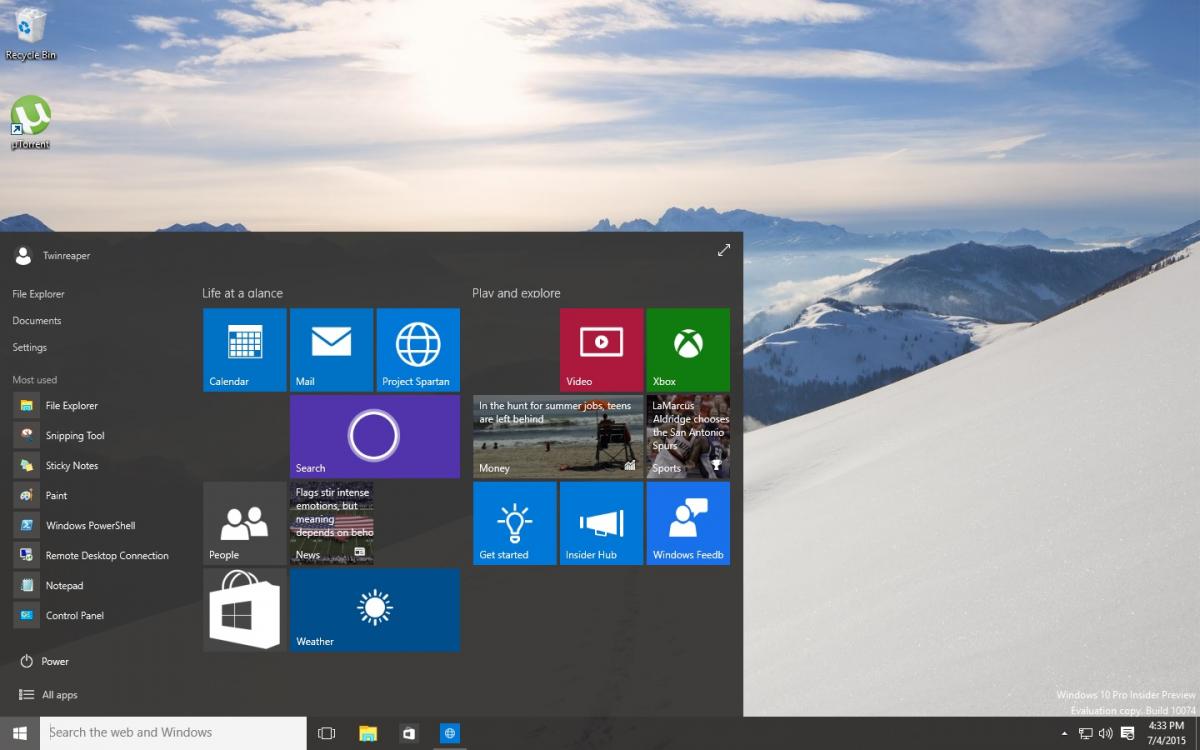The width and height of the screenshot is (1200, 750).
Task: Select Snipping Tool from Most used
Action: click(x=74, y=436)
